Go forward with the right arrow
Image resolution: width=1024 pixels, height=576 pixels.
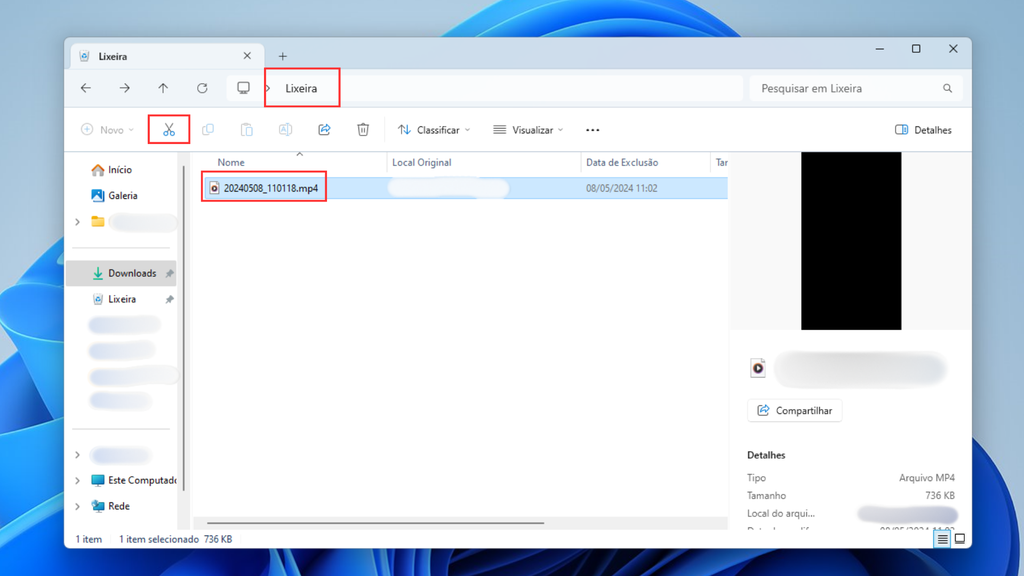click(x=124, y=88)
